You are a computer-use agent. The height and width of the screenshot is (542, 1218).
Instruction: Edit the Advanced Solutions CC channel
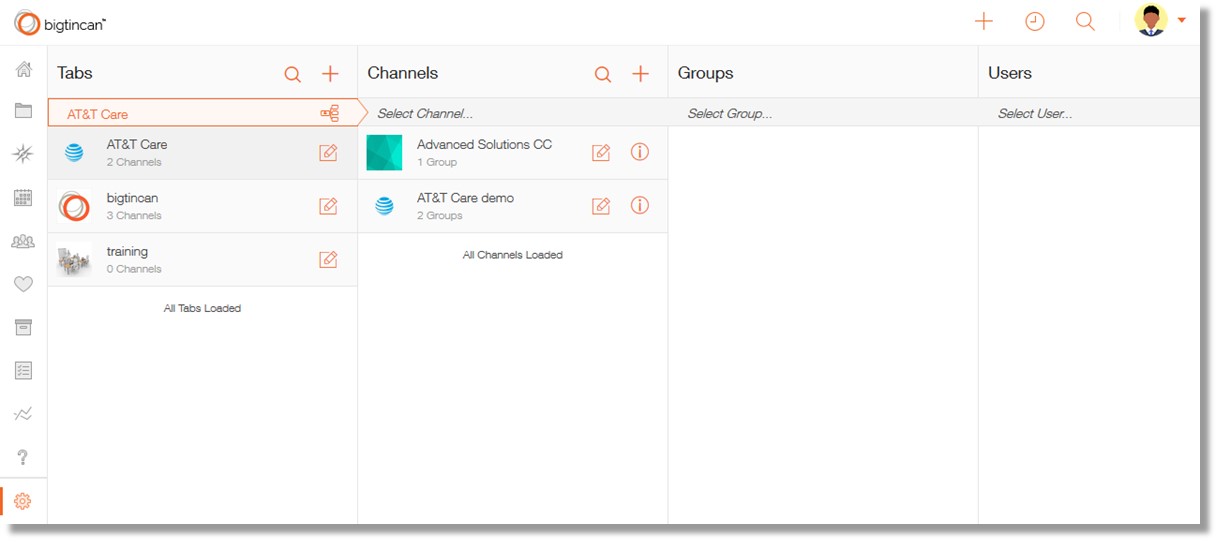click(601, 152)
